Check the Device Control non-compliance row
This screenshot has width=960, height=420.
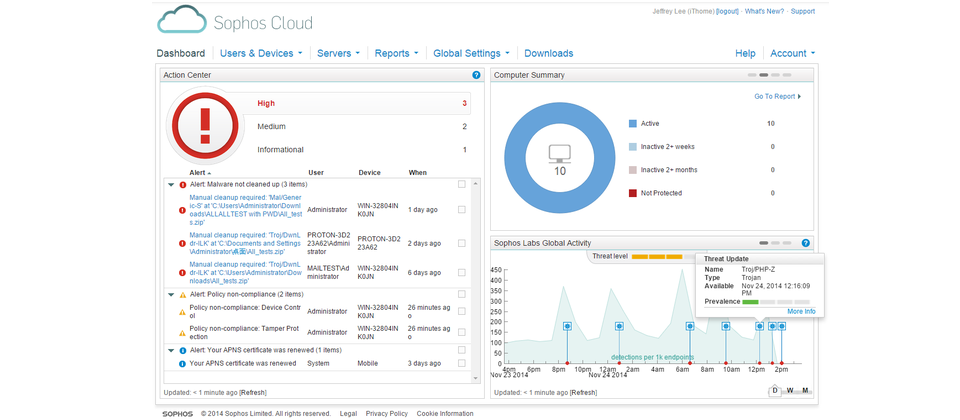[x=462, y=311]
